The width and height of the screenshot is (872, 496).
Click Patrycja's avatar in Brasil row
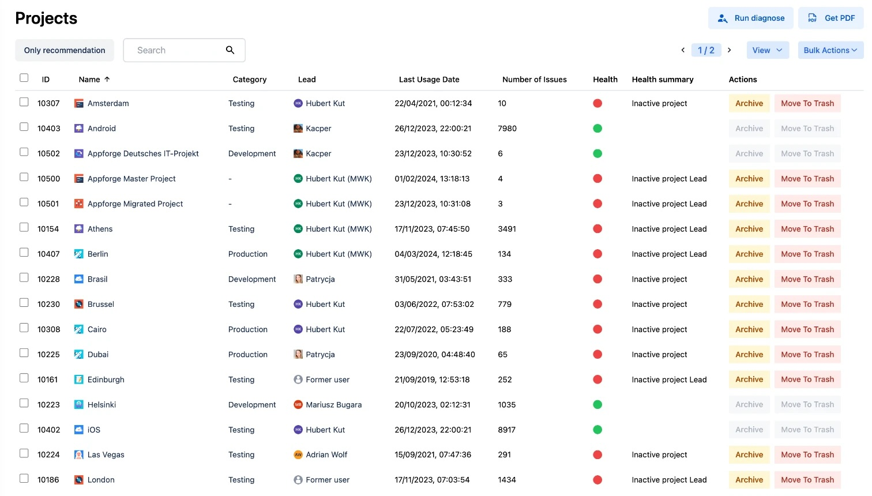[x=298, y=279]
